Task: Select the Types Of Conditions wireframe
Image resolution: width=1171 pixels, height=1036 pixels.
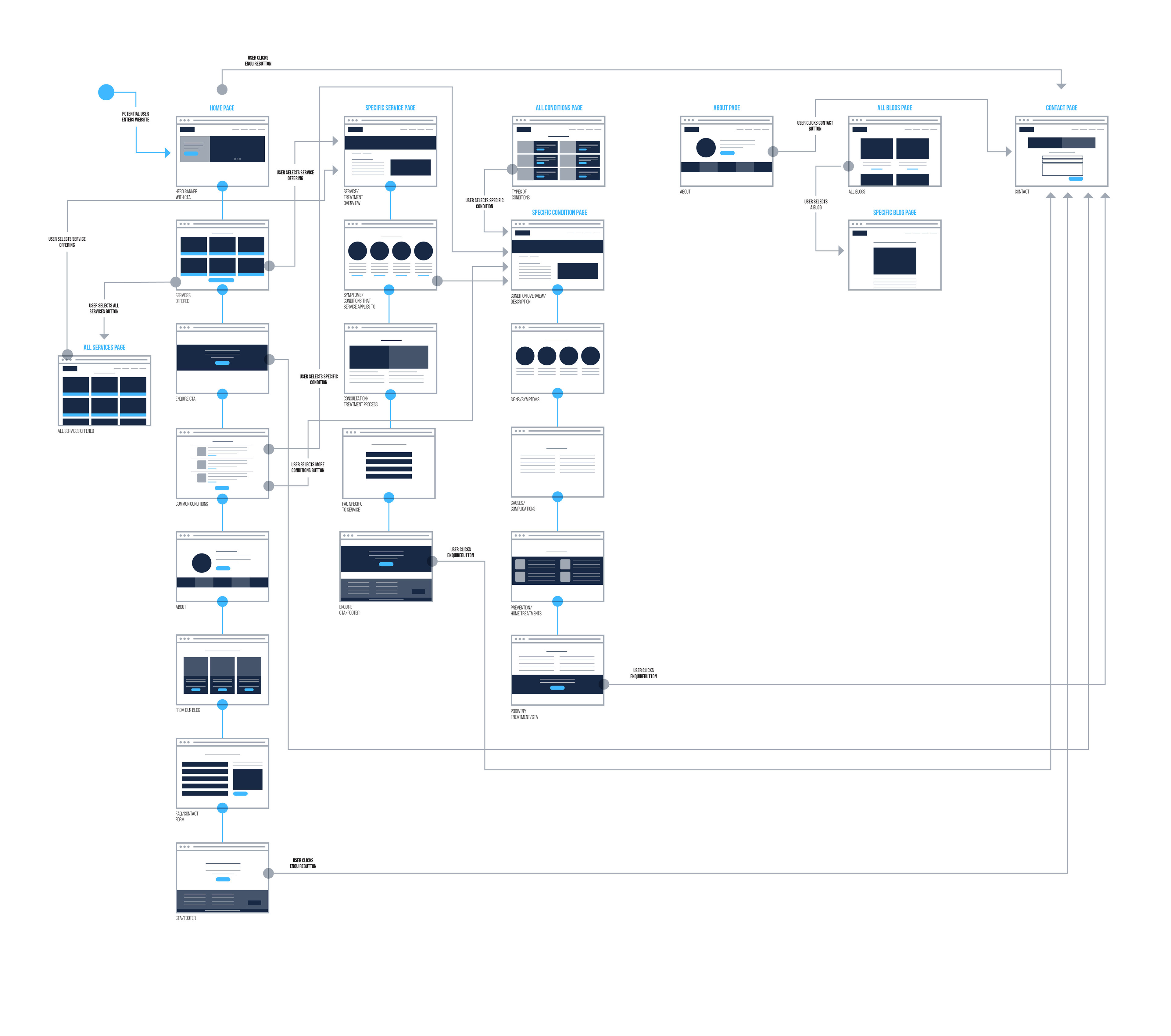Action: click(559, 151)
